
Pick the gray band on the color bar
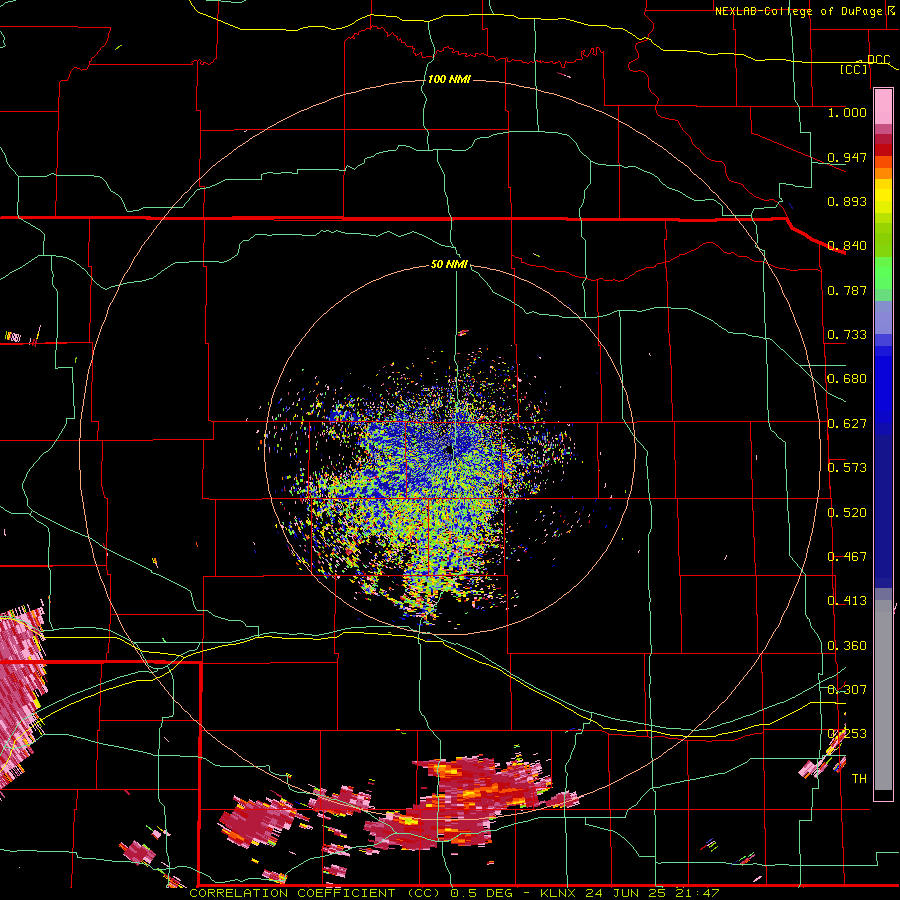(x=883, y=695)
